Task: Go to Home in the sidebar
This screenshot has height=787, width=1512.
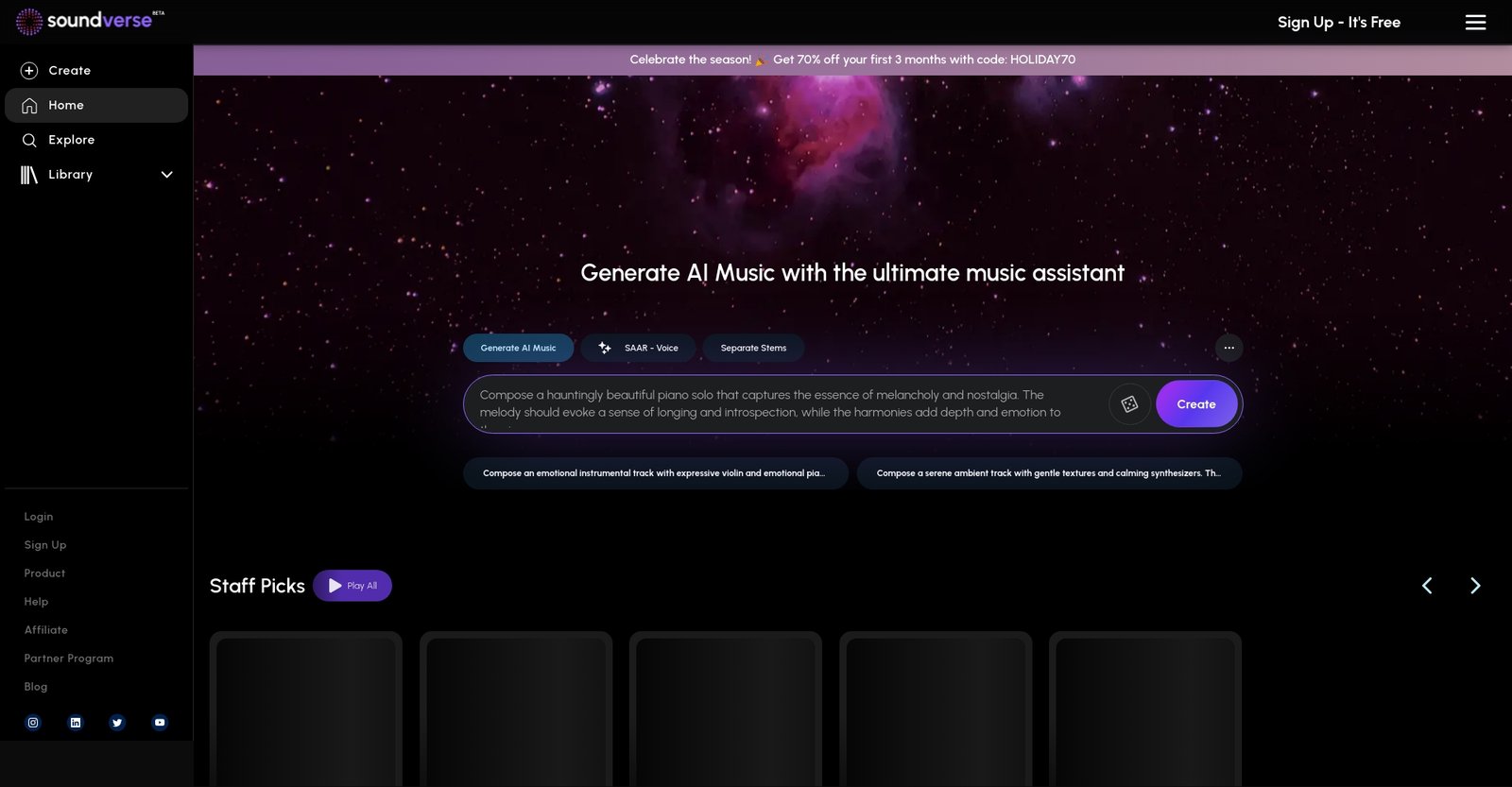Action: point(96,105)
